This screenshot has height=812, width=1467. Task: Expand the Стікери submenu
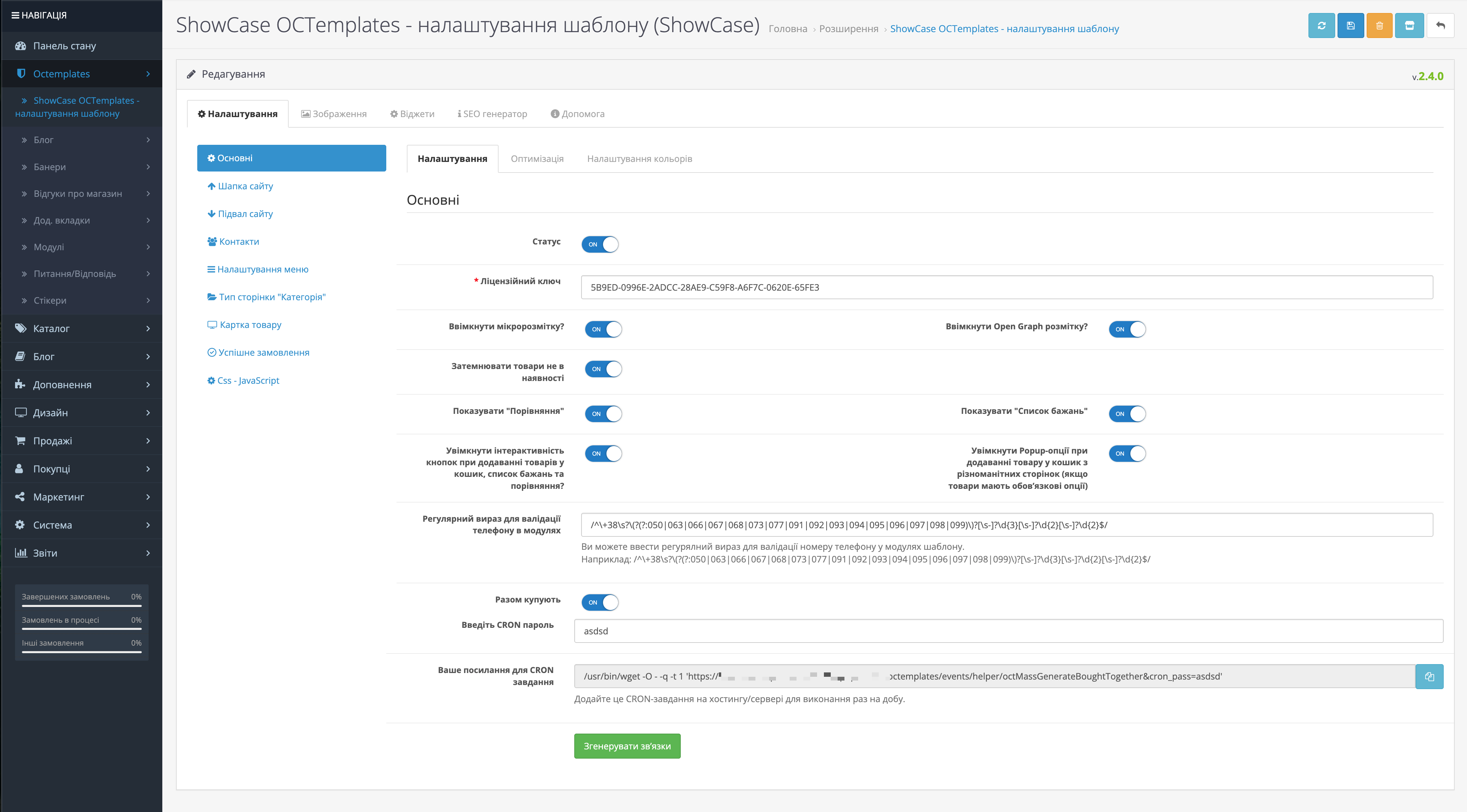coord(148,301)
